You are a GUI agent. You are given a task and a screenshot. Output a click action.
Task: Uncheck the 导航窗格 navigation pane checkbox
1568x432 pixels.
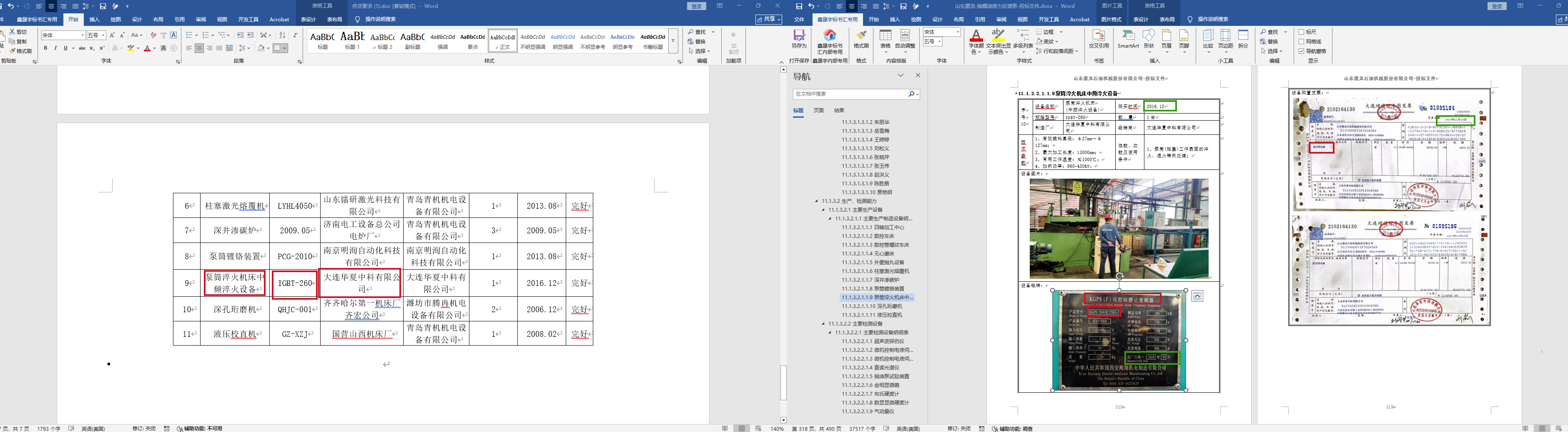coord(1302,51)
